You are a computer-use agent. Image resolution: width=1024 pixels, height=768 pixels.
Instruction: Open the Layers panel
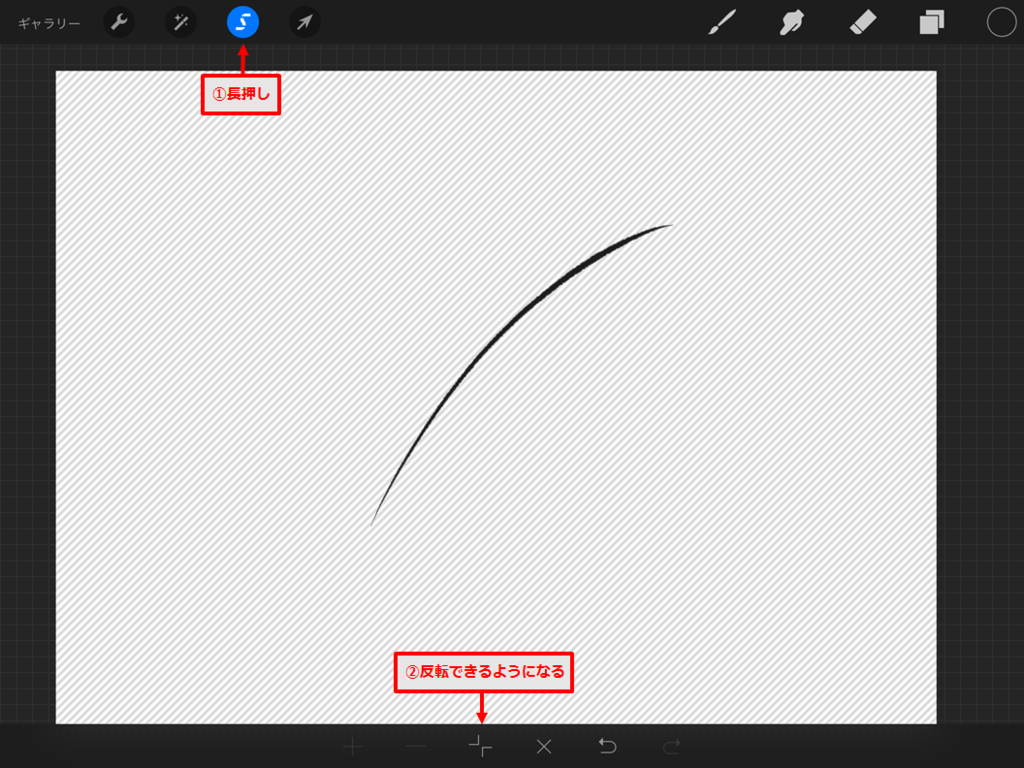tap(932, 23)
